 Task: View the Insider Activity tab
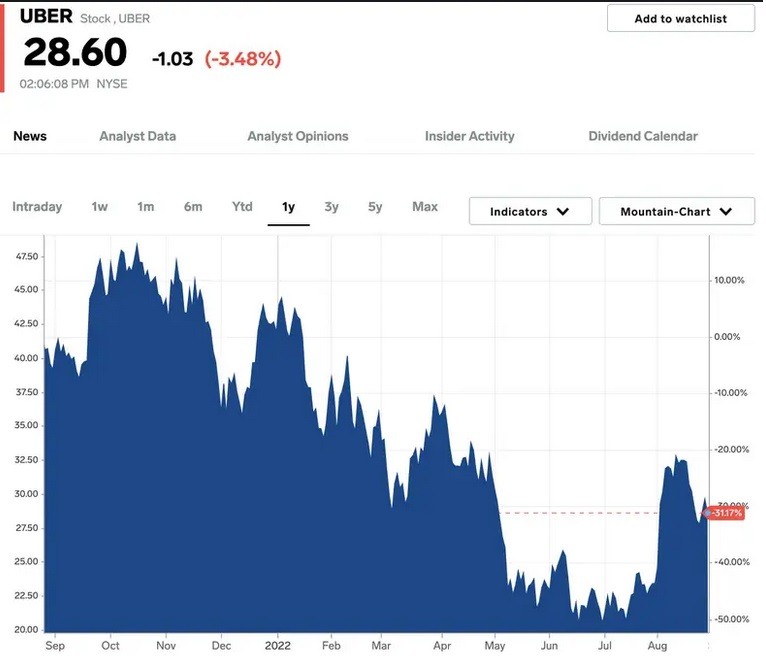coord(469,136)
